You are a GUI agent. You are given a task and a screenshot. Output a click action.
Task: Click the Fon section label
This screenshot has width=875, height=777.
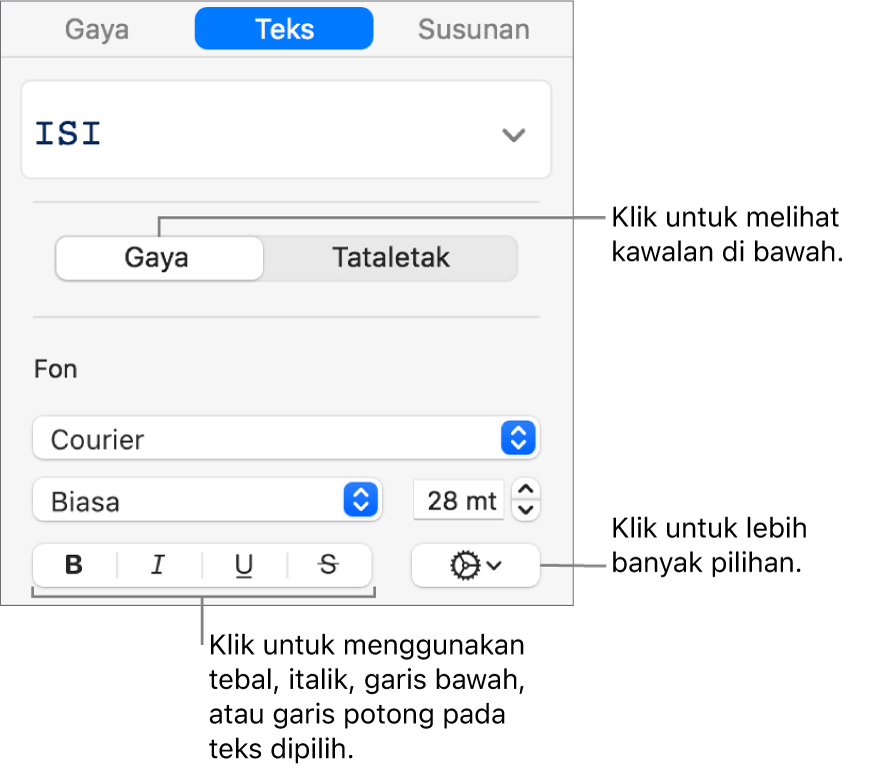[x=56, y=369]
